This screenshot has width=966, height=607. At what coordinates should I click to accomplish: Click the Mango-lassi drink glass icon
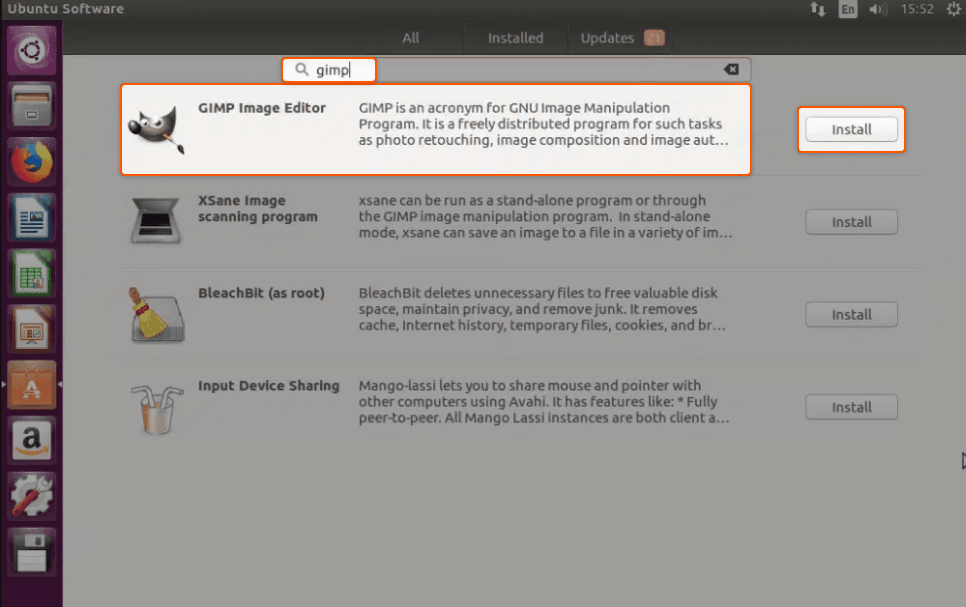(x=157, y=410)
